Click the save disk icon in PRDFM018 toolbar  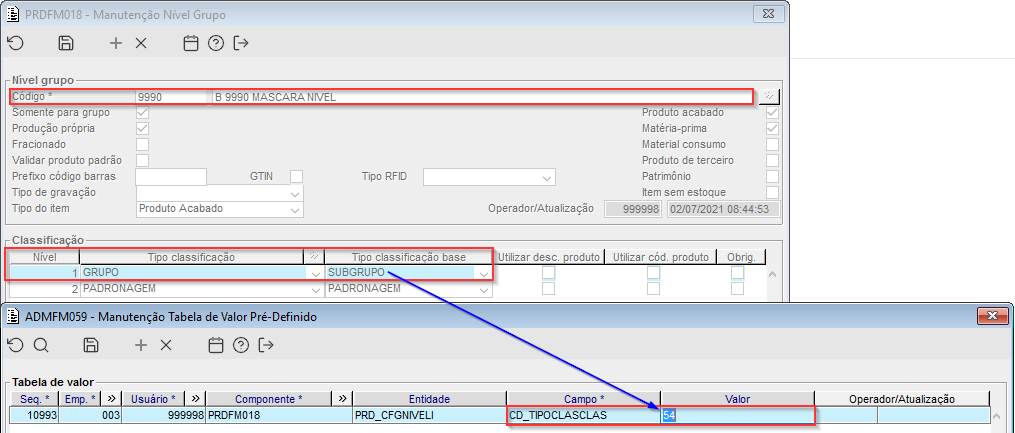coord(66,43)
